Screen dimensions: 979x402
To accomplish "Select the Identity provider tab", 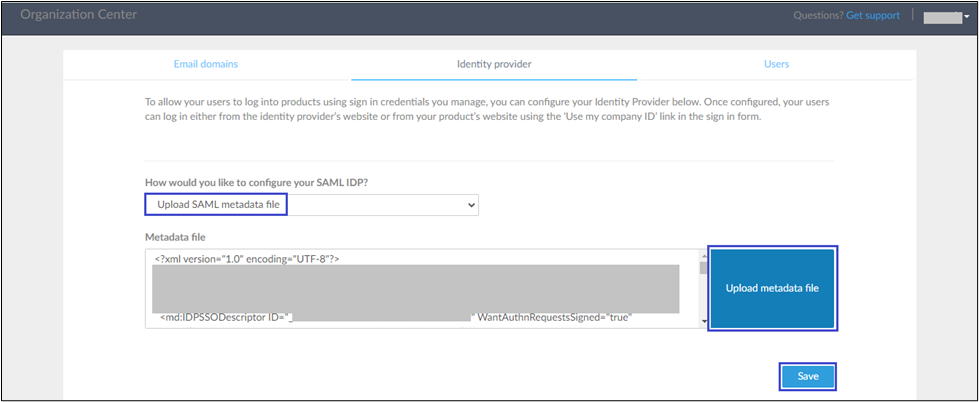I will click(493, 64).
